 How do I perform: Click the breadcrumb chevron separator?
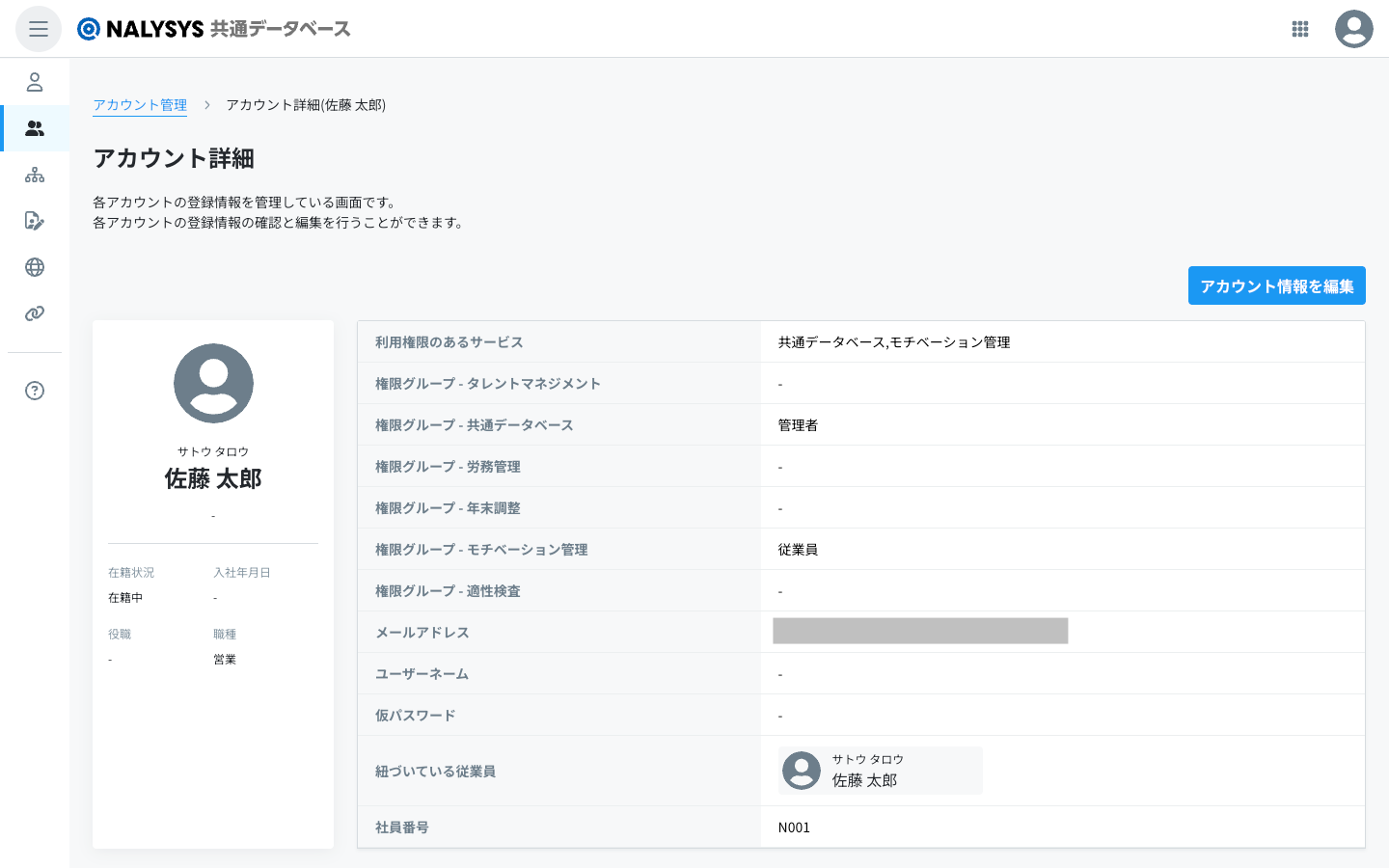206,105
